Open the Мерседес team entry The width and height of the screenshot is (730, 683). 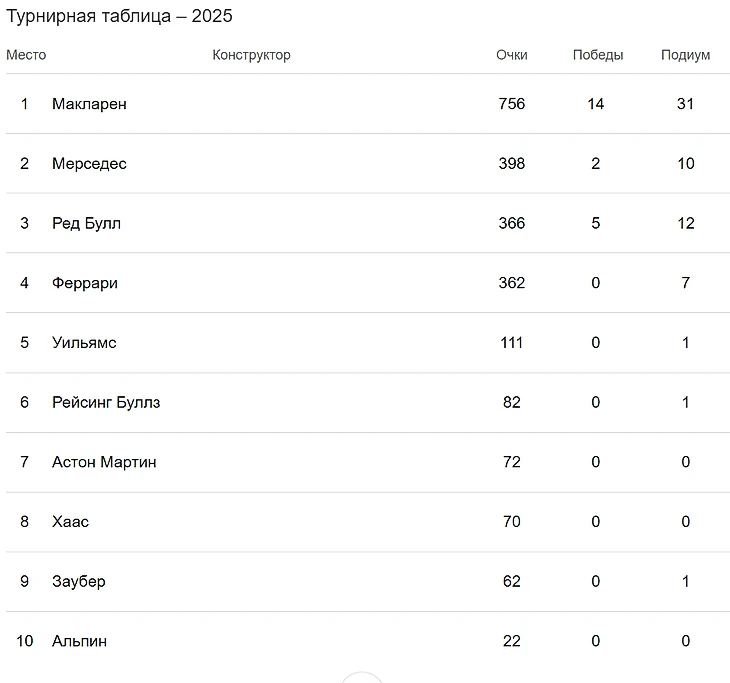pyautogui.click(x=89, y=164)
